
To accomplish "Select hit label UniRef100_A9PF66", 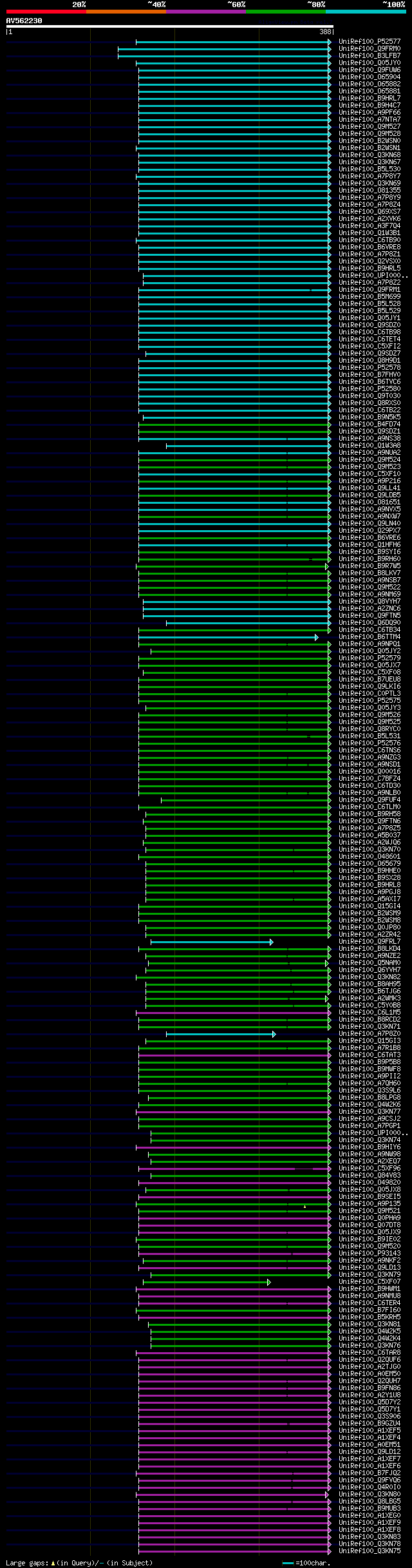I will pos(370,113).
